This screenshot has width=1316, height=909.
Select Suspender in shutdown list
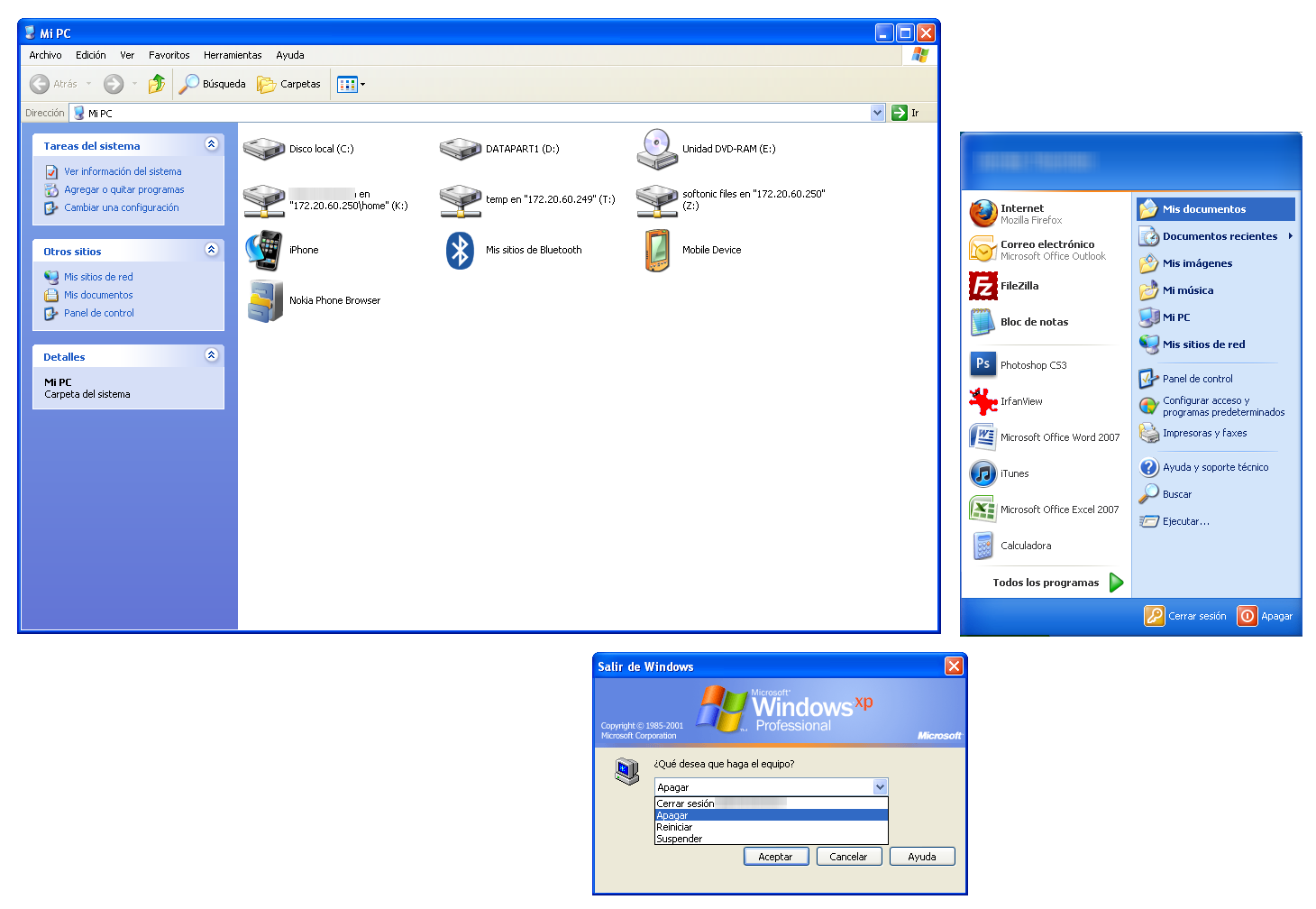click(x=772, y=839)
